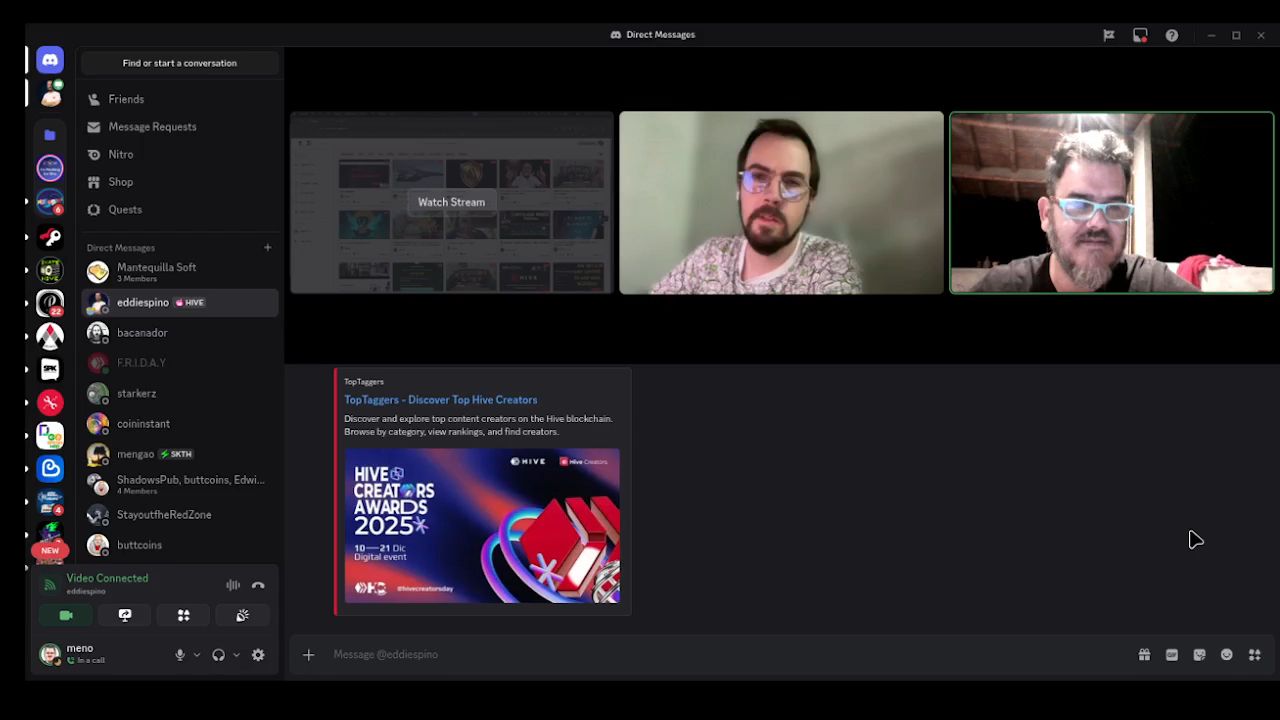The height and width of the screenshot is (720, 1280).
Task: Open Hive Creators Awards 2025 embed image
Action: click(482, 526)
